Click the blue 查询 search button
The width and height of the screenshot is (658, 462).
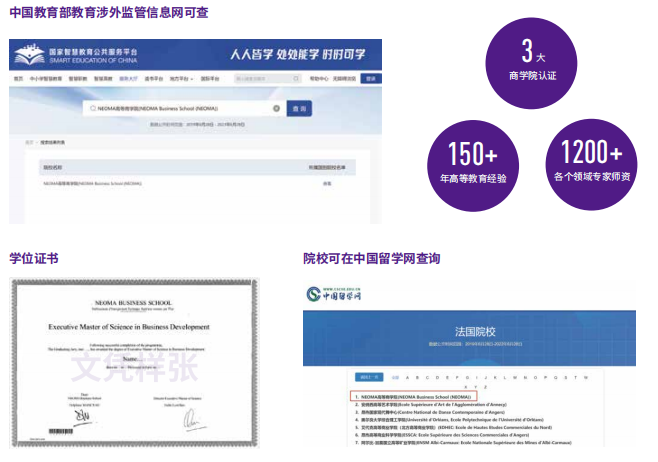(299, 108)
